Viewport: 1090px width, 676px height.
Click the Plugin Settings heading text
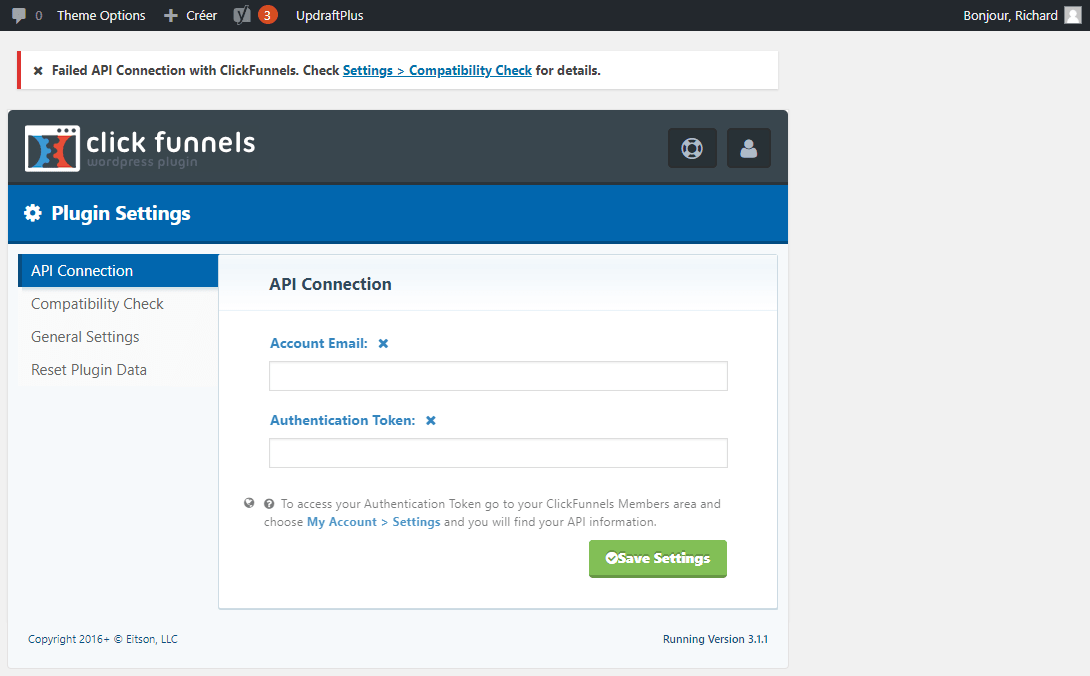(x=121, y=213)
